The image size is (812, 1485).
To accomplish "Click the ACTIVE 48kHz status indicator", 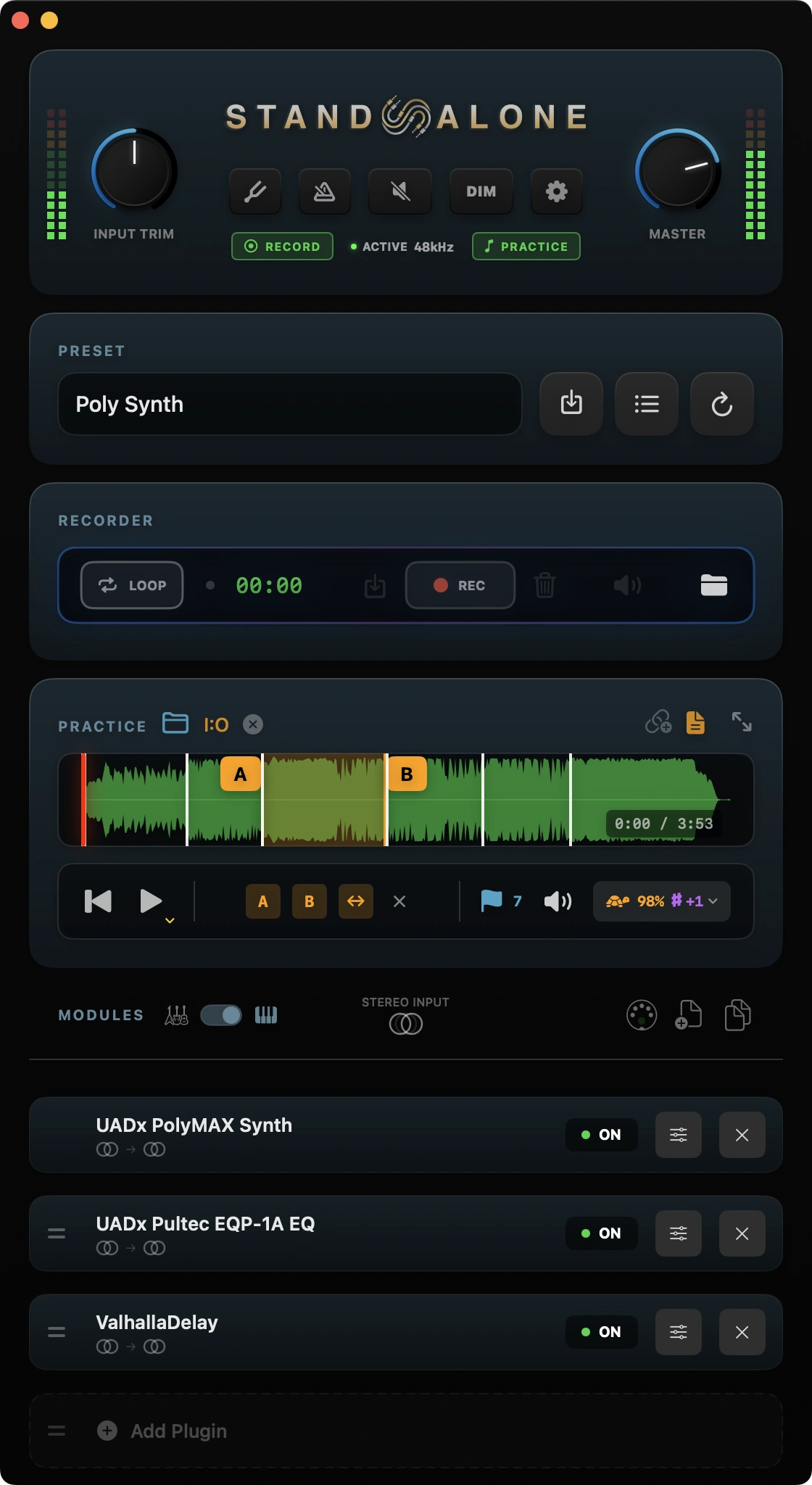I will [402, 247].
